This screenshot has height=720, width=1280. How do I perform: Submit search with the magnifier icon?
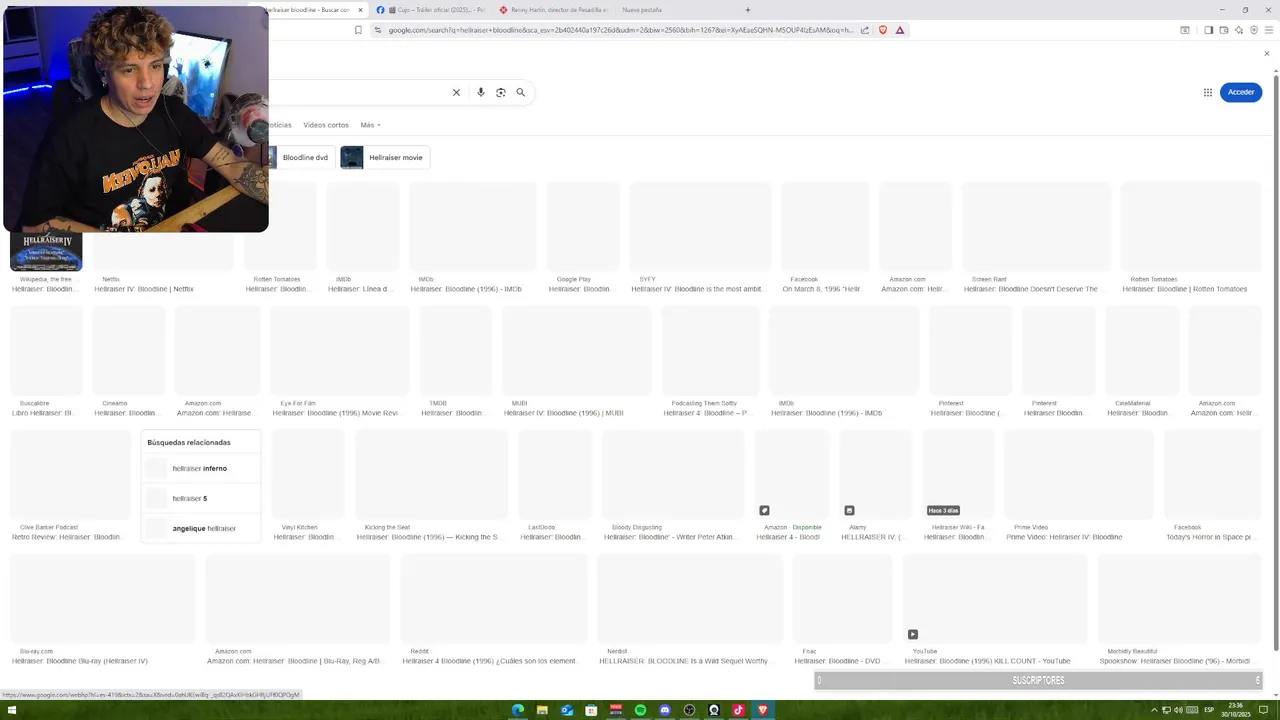point(520,92)
